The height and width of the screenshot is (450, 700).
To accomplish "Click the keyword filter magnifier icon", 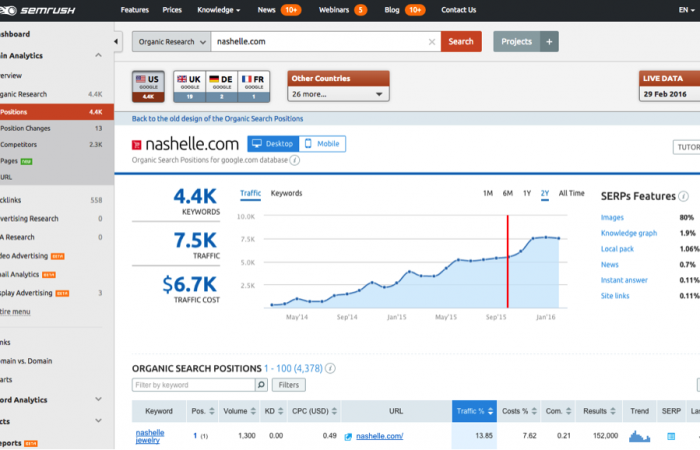I will point(261,385).
